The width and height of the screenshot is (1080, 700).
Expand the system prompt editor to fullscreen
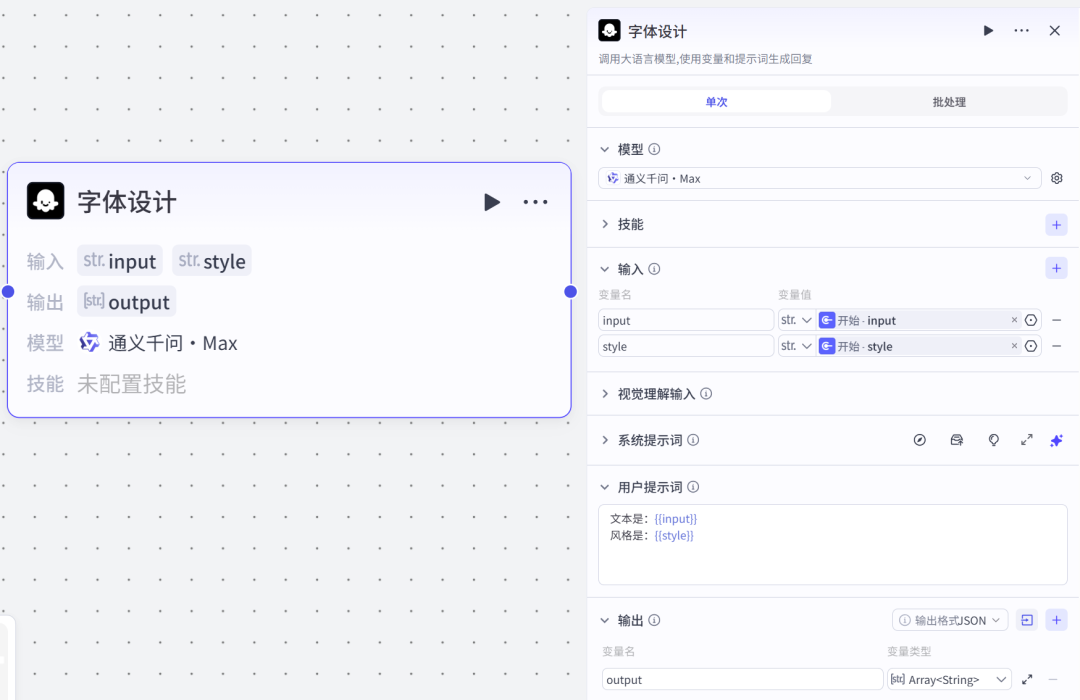coord(1026,440)
